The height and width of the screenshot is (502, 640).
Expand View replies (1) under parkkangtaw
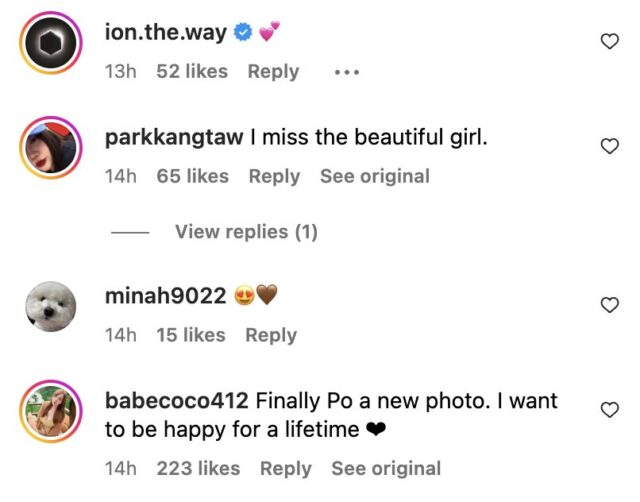(246, 232)
